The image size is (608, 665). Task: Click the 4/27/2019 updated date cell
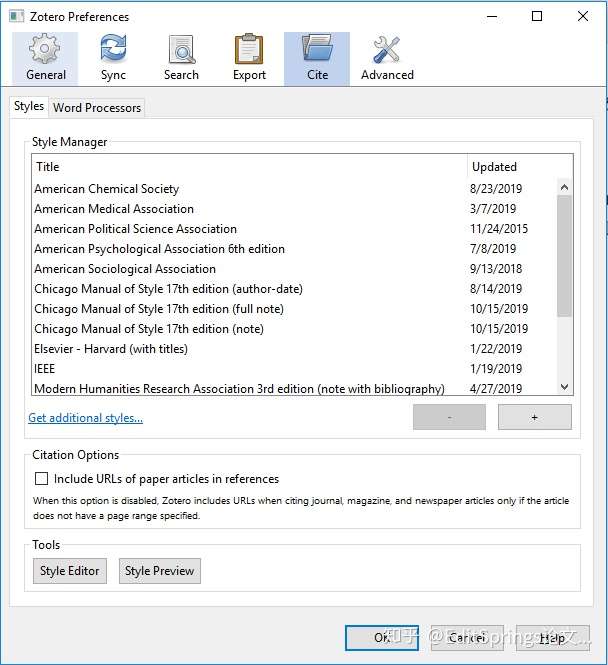(496, 388)
